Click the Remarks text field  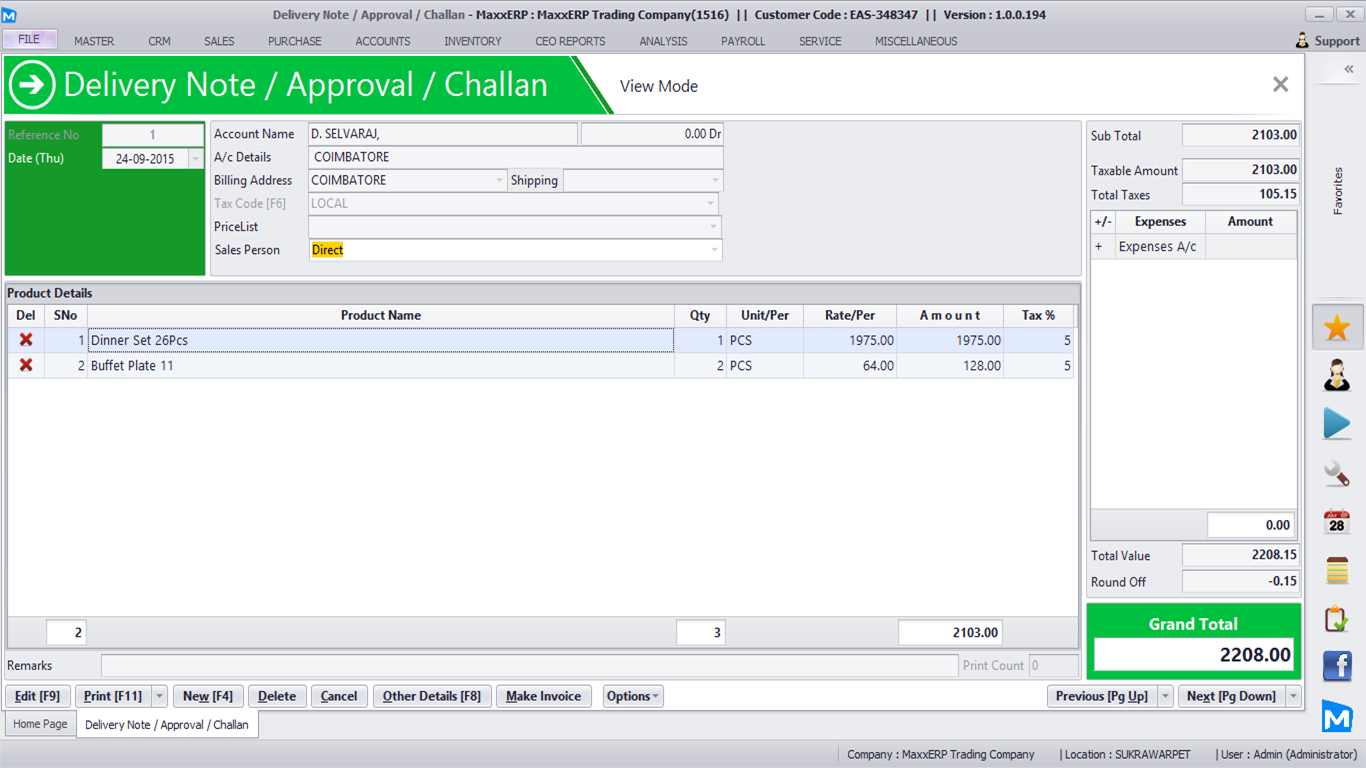coord(529,666)
